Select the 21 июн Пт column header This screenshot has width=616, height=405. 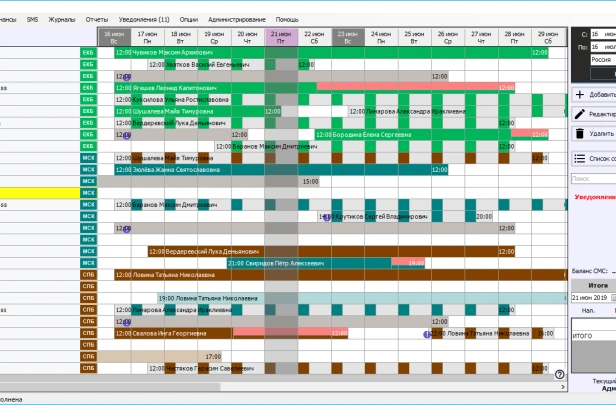point(281,37)
